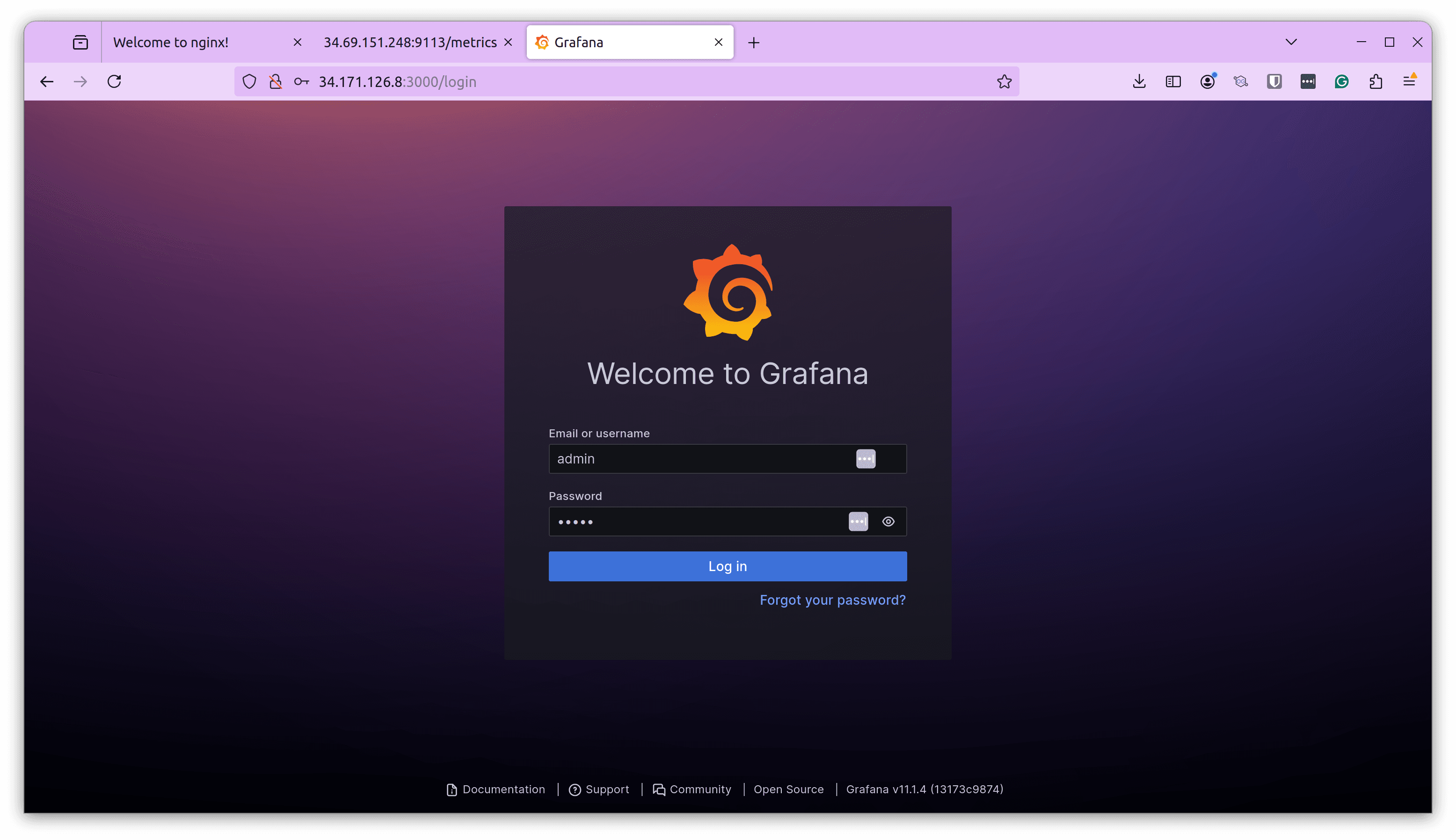The height and width of the screenshot is (840, 1456).
Task: Open the Firefox application hamburger menu
Action: (1409, 81)
